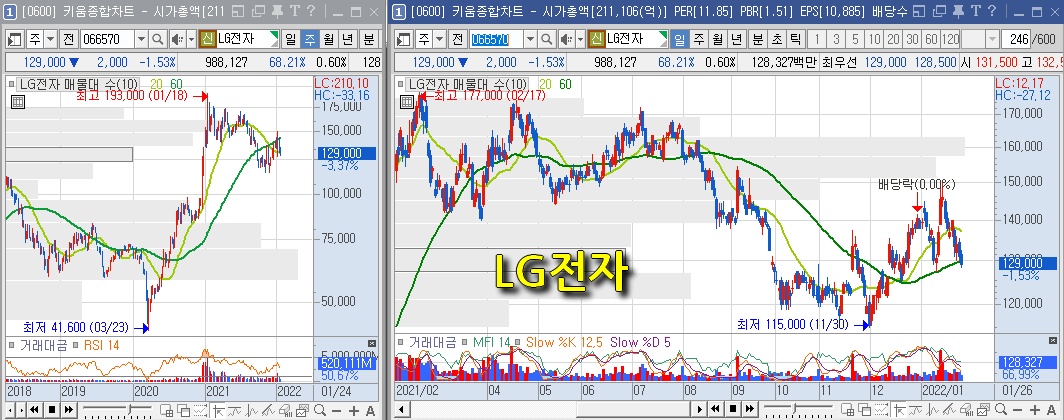Image resolution: width=1064 pixels, height=420 pixels.
Task: Open font T setting in left title bar
Action: [294, 11]
